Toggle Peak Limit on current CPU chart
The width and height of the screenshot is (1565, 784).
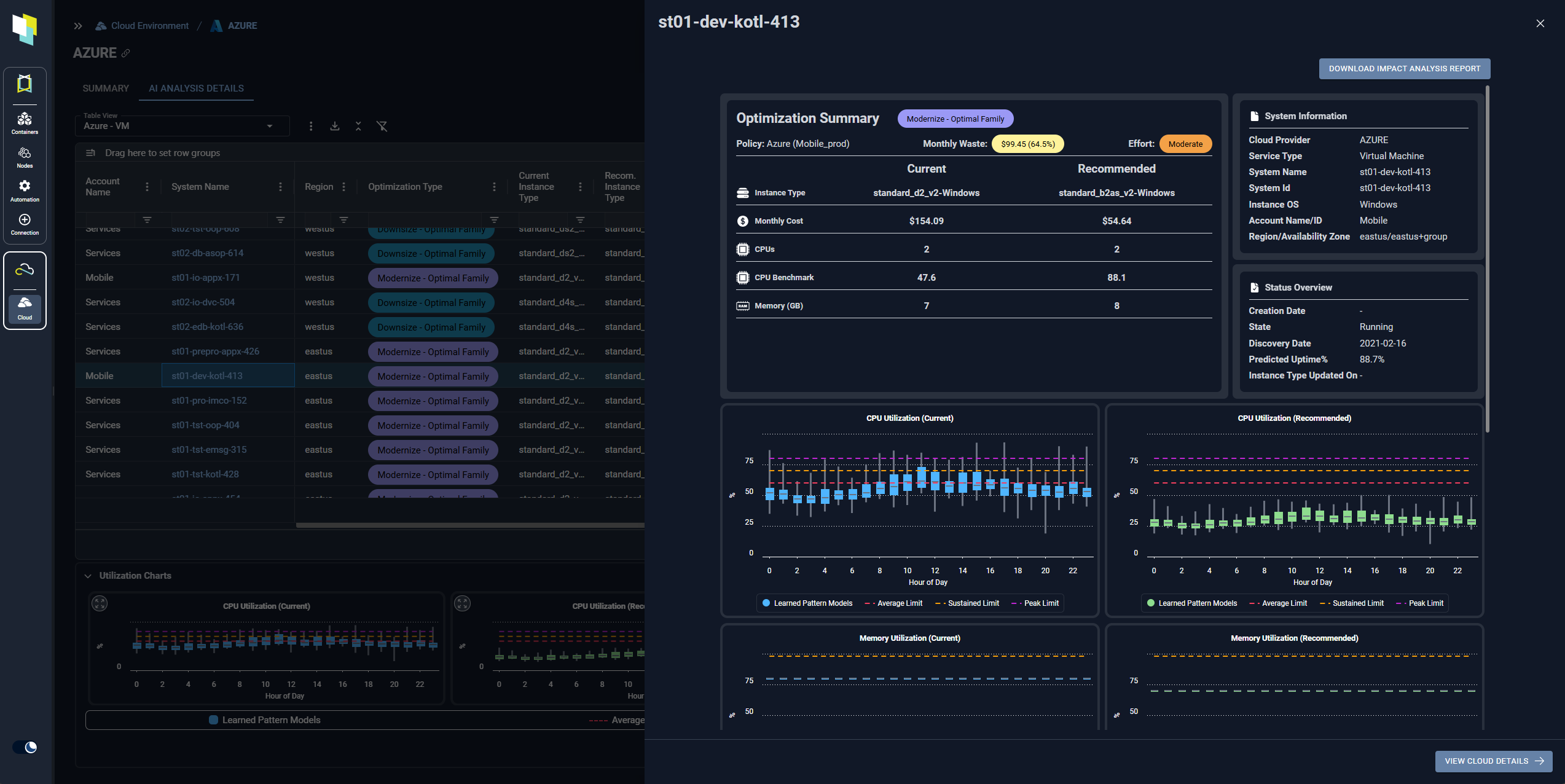(1035, 603)
